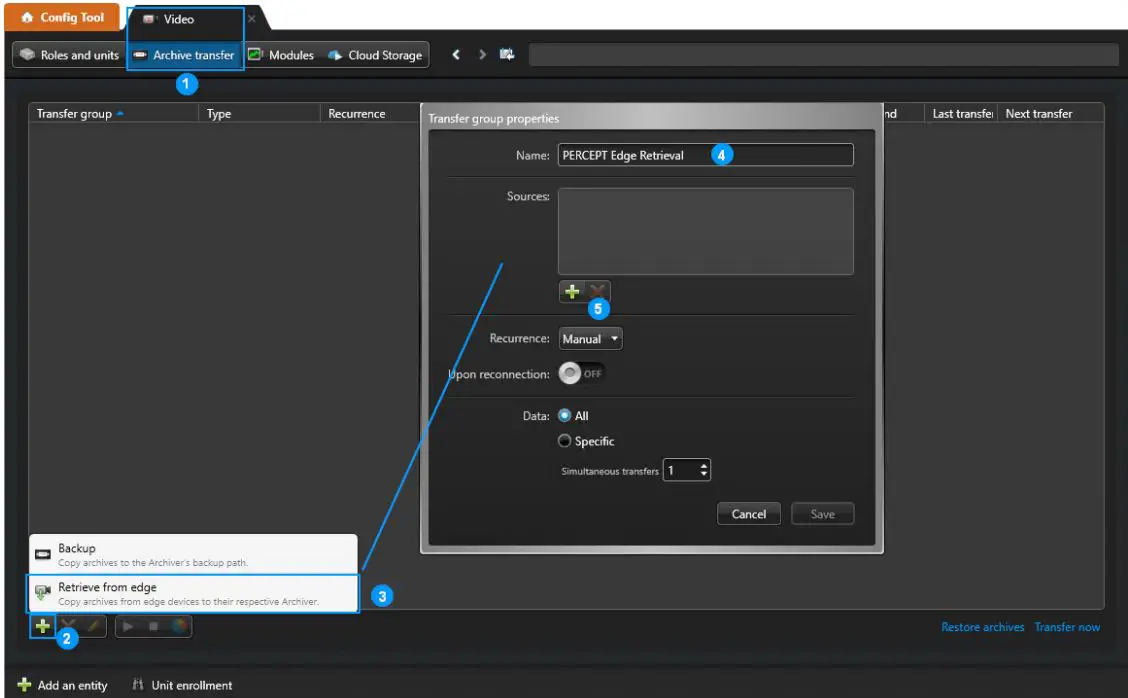Open the Restore archives link
The image size is (1128, 698).
pos(983,627)
